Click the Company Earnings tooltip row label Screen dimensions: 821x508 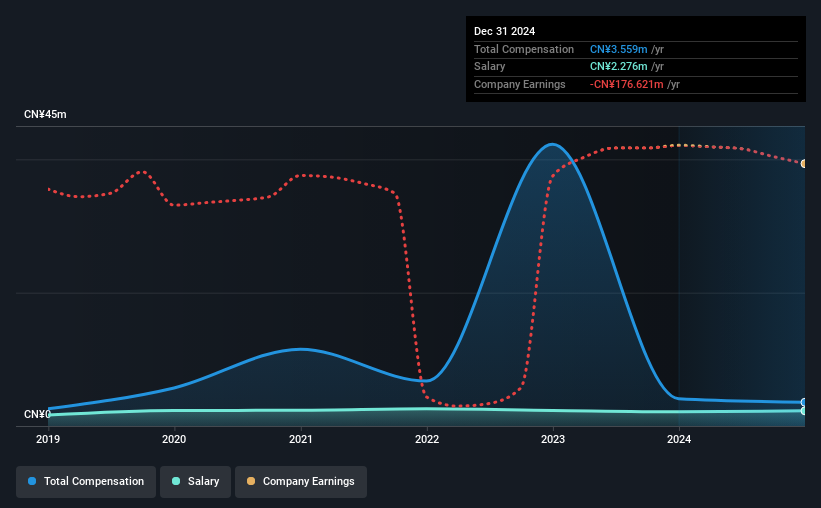[x=519, y=84]
